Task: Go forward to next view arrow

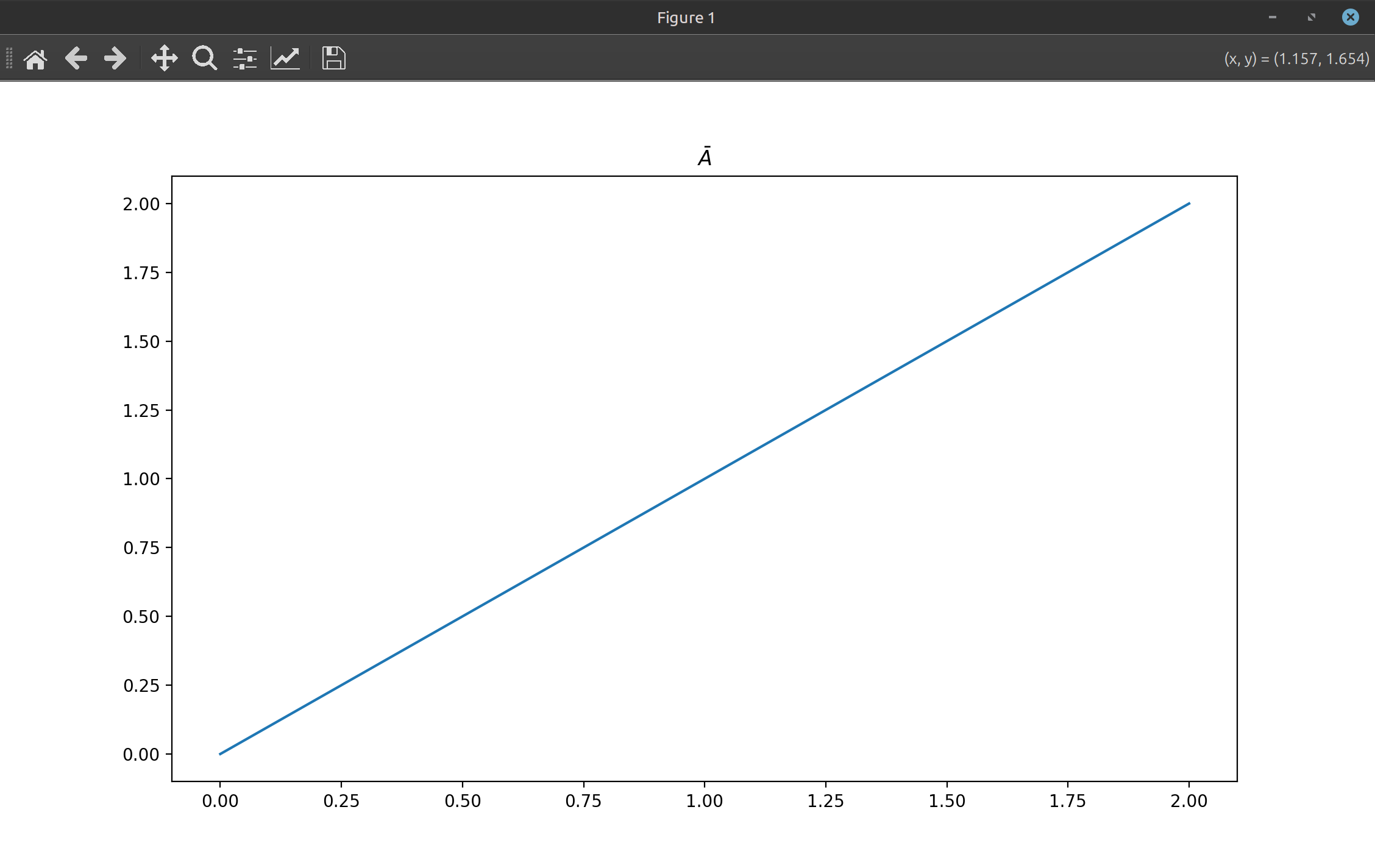Action: click(115, 59)
